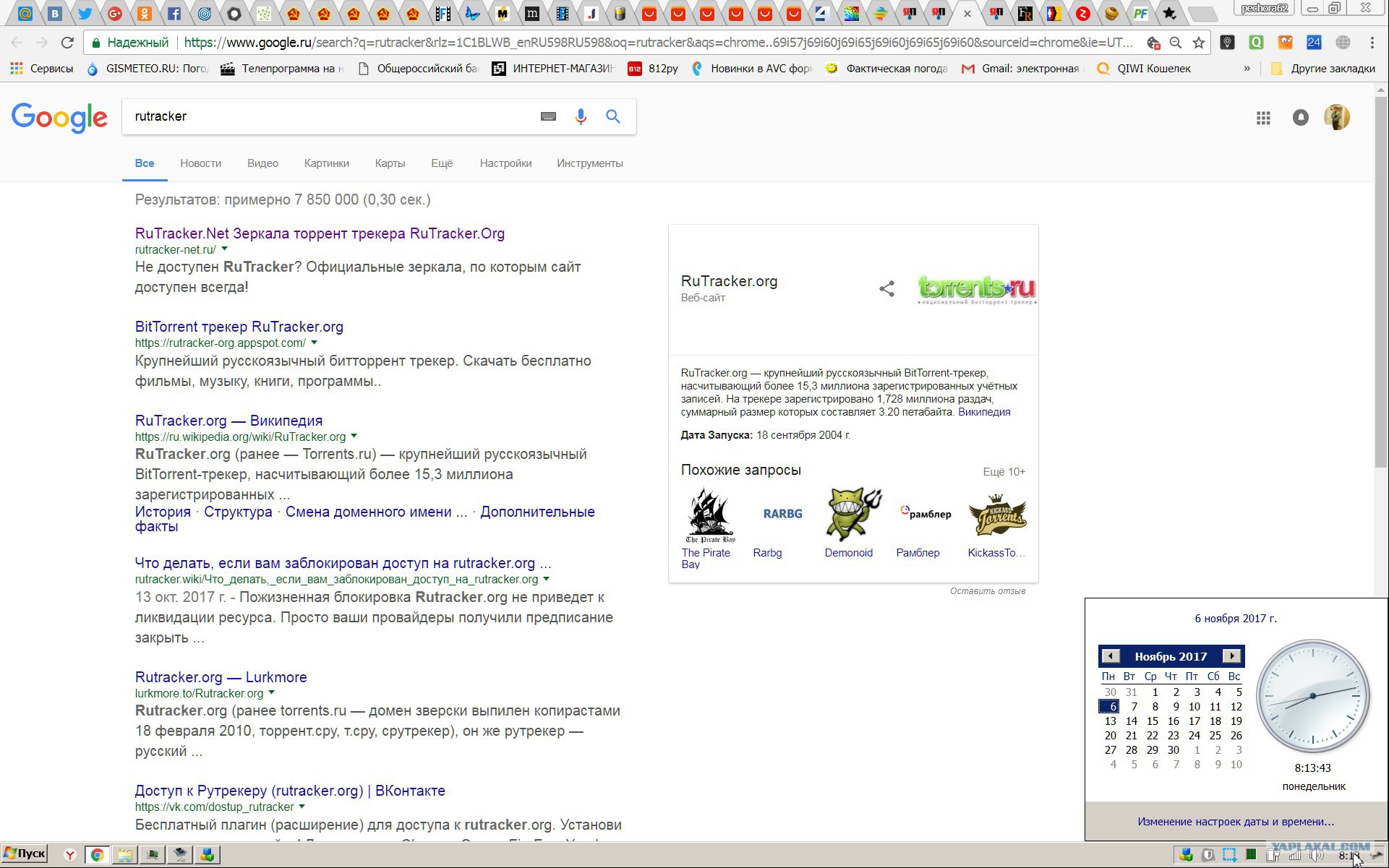Image resolution: width=1389 pixels, height=868 pixels.
Task: Switch to the Картинки tab
Action: [x=327, y=163]
